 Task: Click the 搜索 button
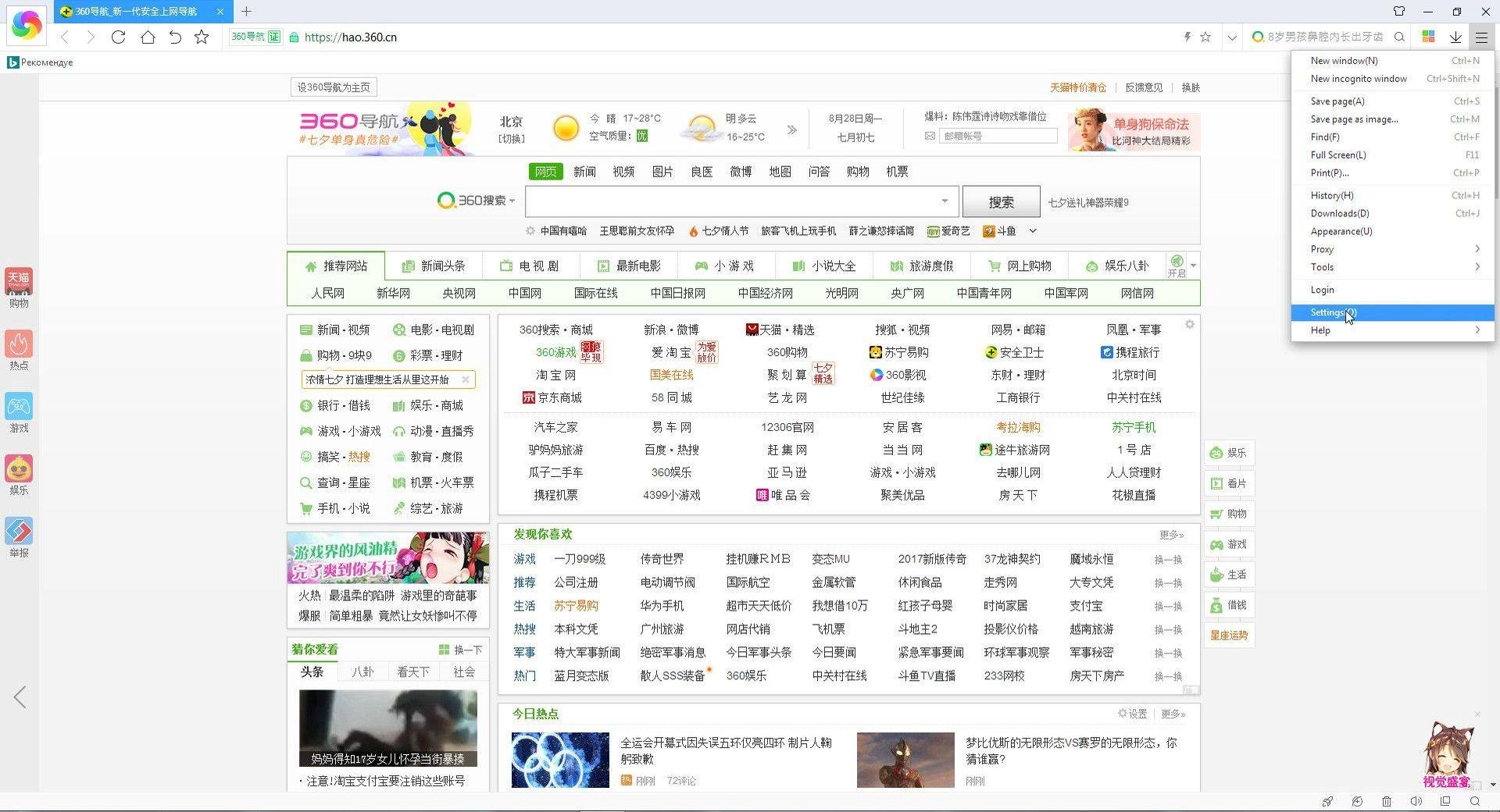coord(1001,202)
